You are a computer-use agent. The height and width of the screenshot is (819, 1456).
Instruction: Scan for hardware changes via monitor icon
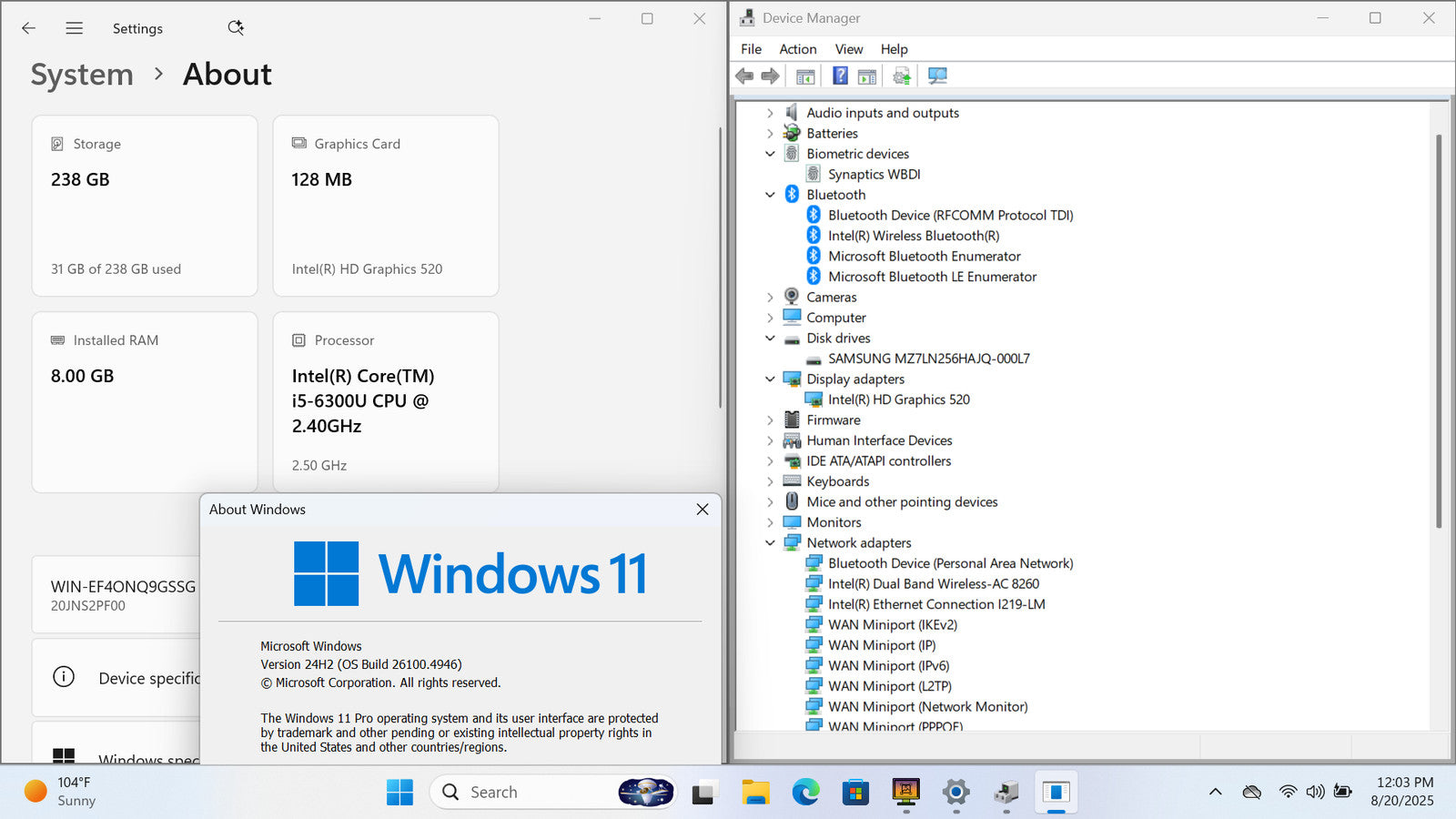click(937, 76)
